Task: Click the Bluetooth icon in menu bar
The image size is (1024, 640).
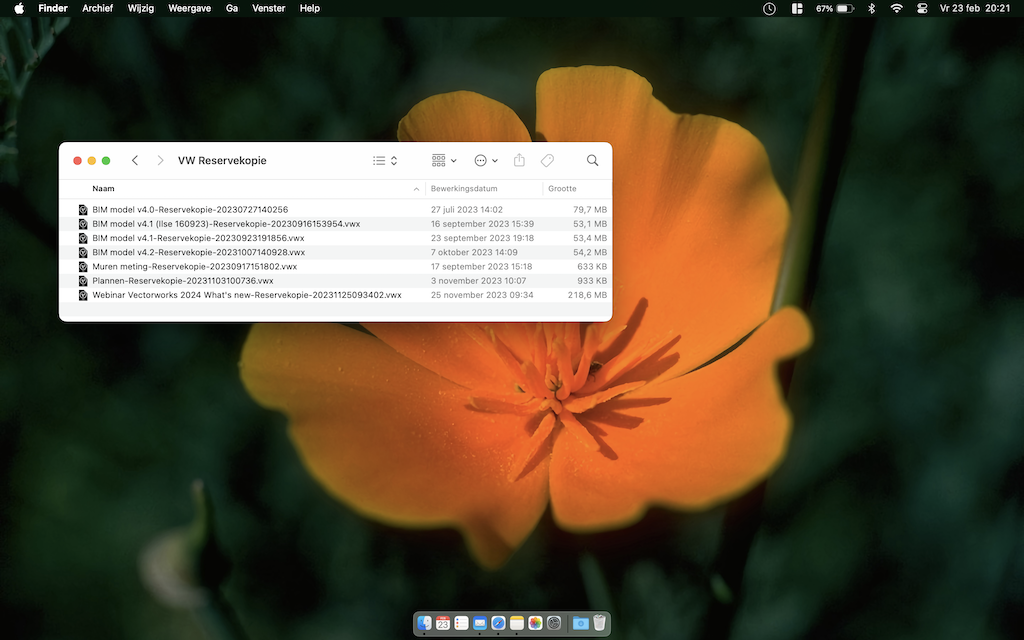Action: [871, 8]
